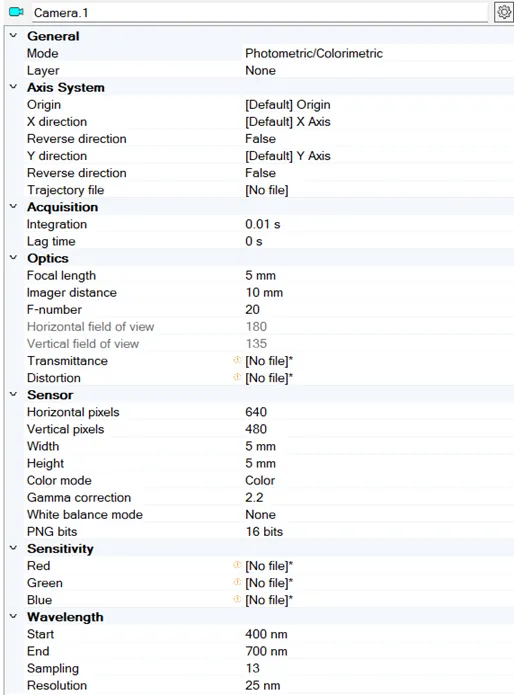Edit the Camera.1 name field
The image size is (514, 695).
(260, 12)
